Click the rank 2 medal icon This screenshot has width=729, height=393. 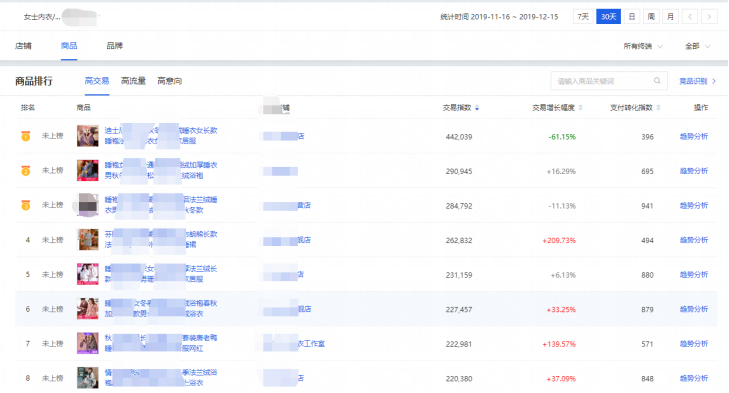(x=26, y=171)
